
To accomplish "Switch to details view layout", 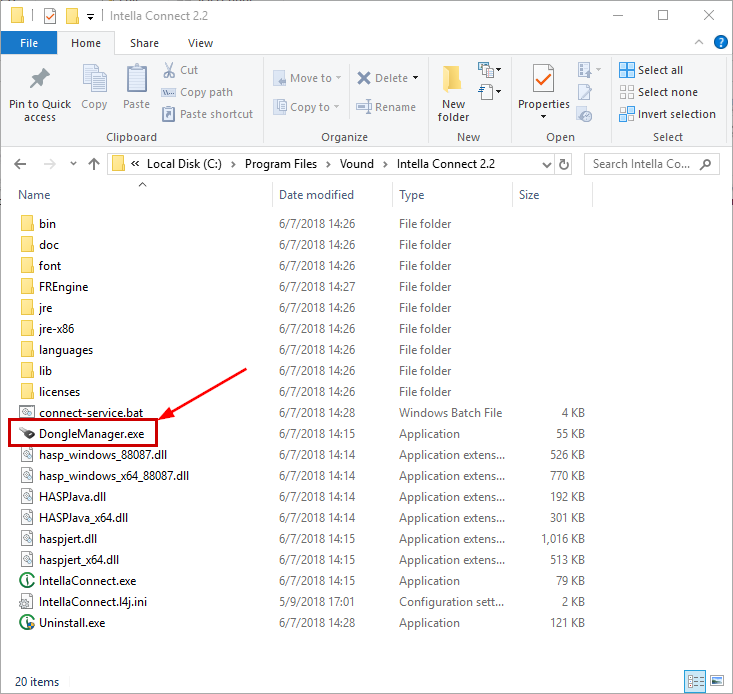I will (698, 682).
